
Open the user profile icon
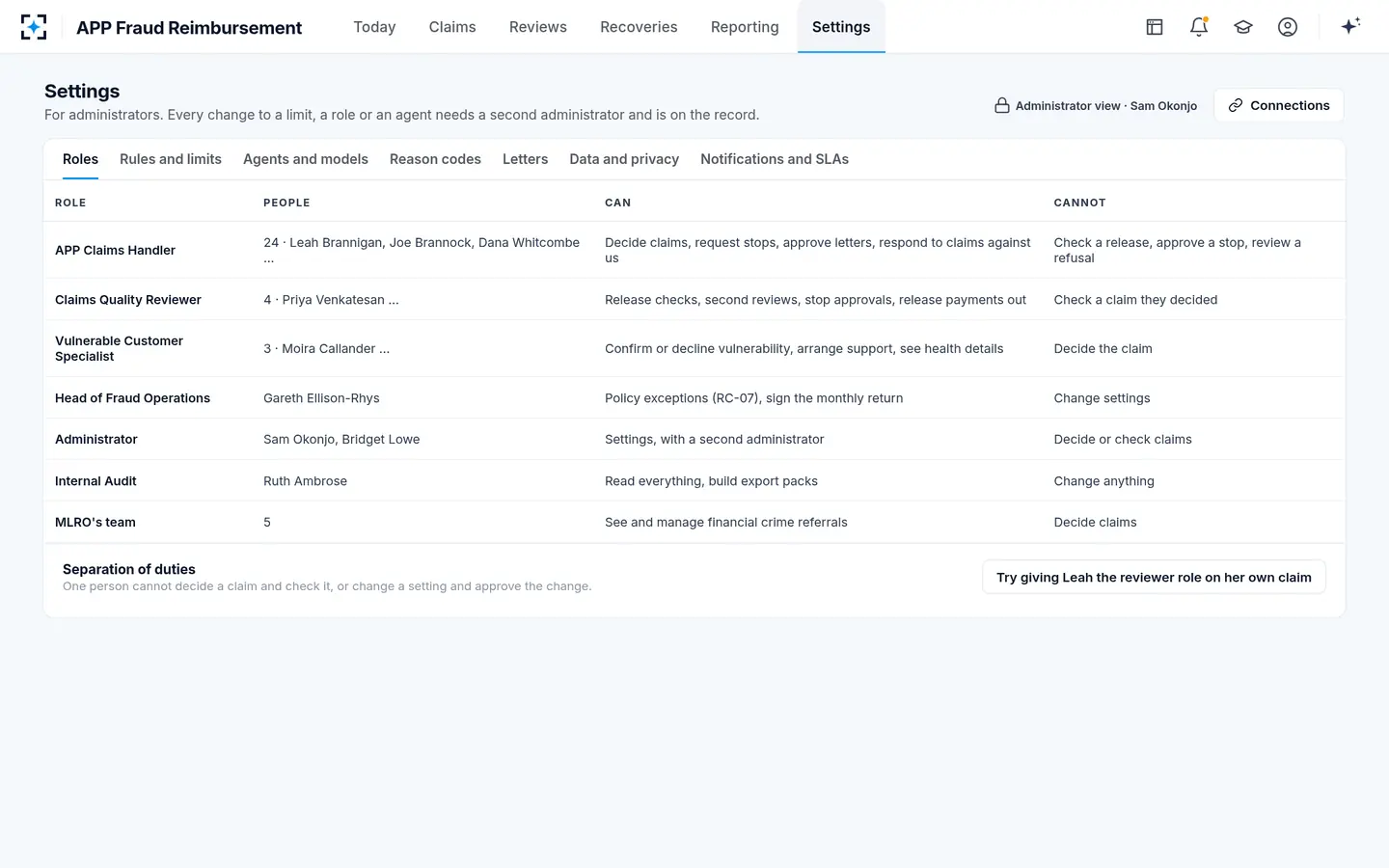coord(1288,27)
